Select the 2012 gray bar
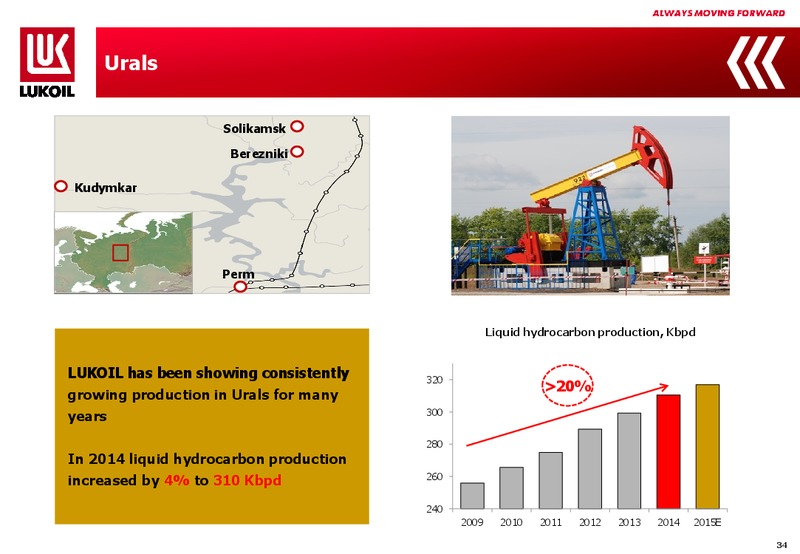Screen dimensions: 800x554 590,469
